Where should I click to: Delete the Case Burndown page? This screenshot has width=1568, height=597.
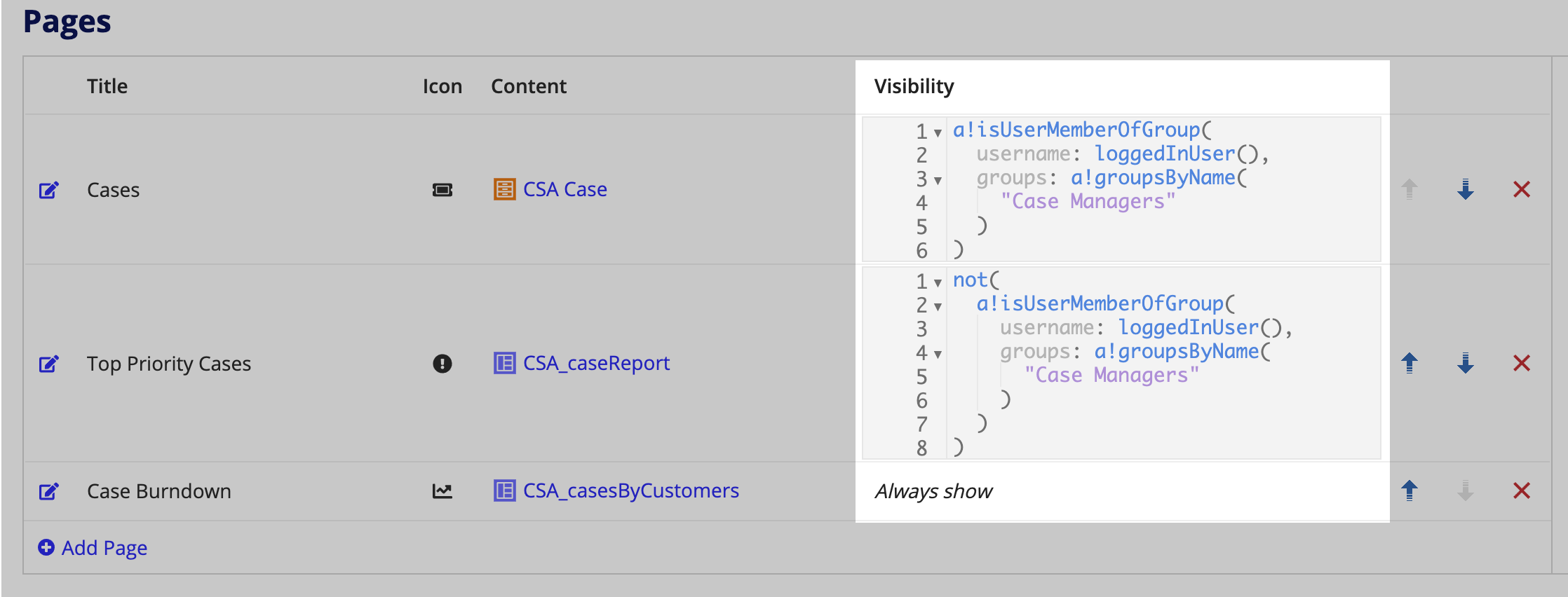pyautogui.click(x=1522, y=490)
